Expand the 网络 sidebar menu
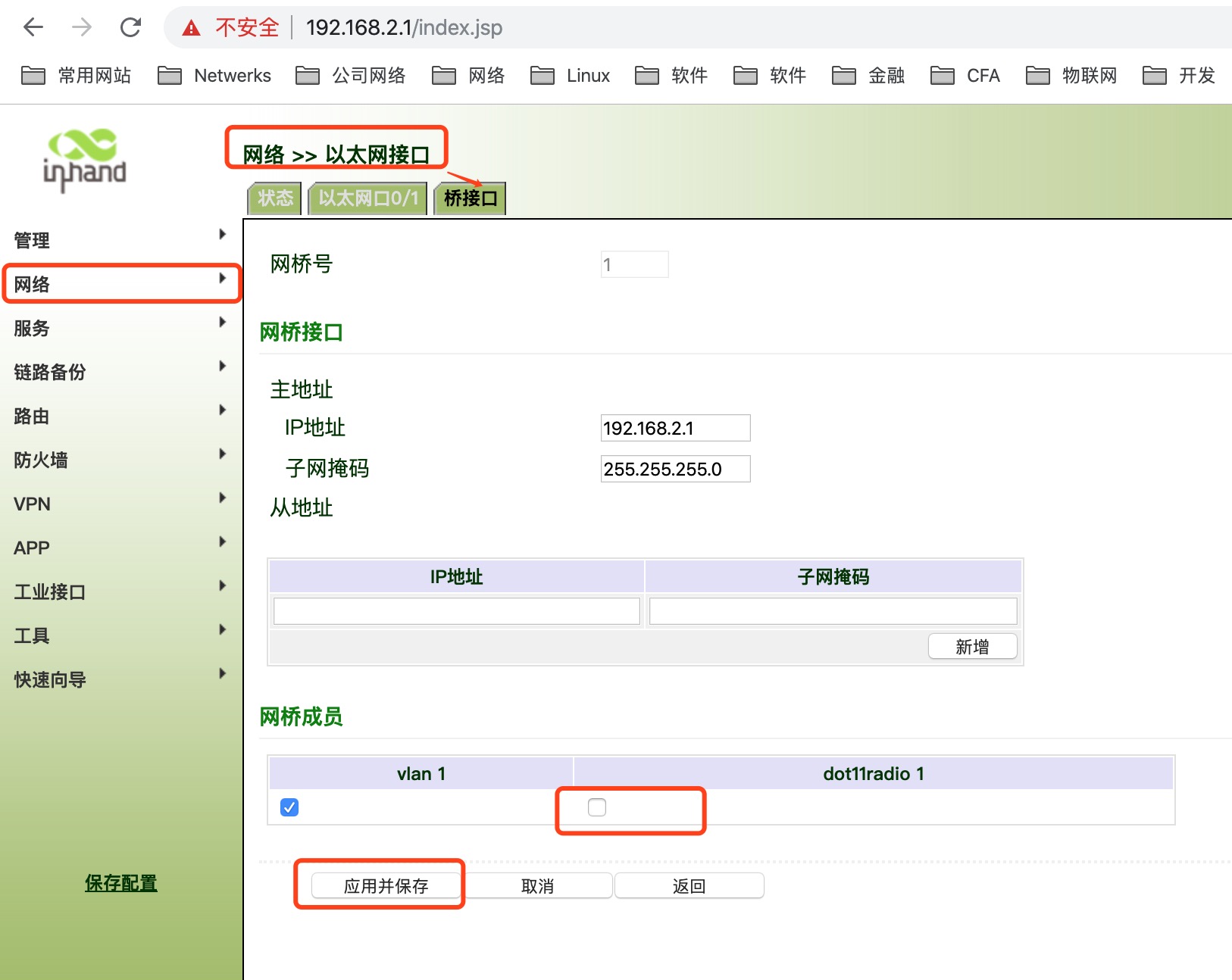This screenshot has width=1232, height=980. 121,284
